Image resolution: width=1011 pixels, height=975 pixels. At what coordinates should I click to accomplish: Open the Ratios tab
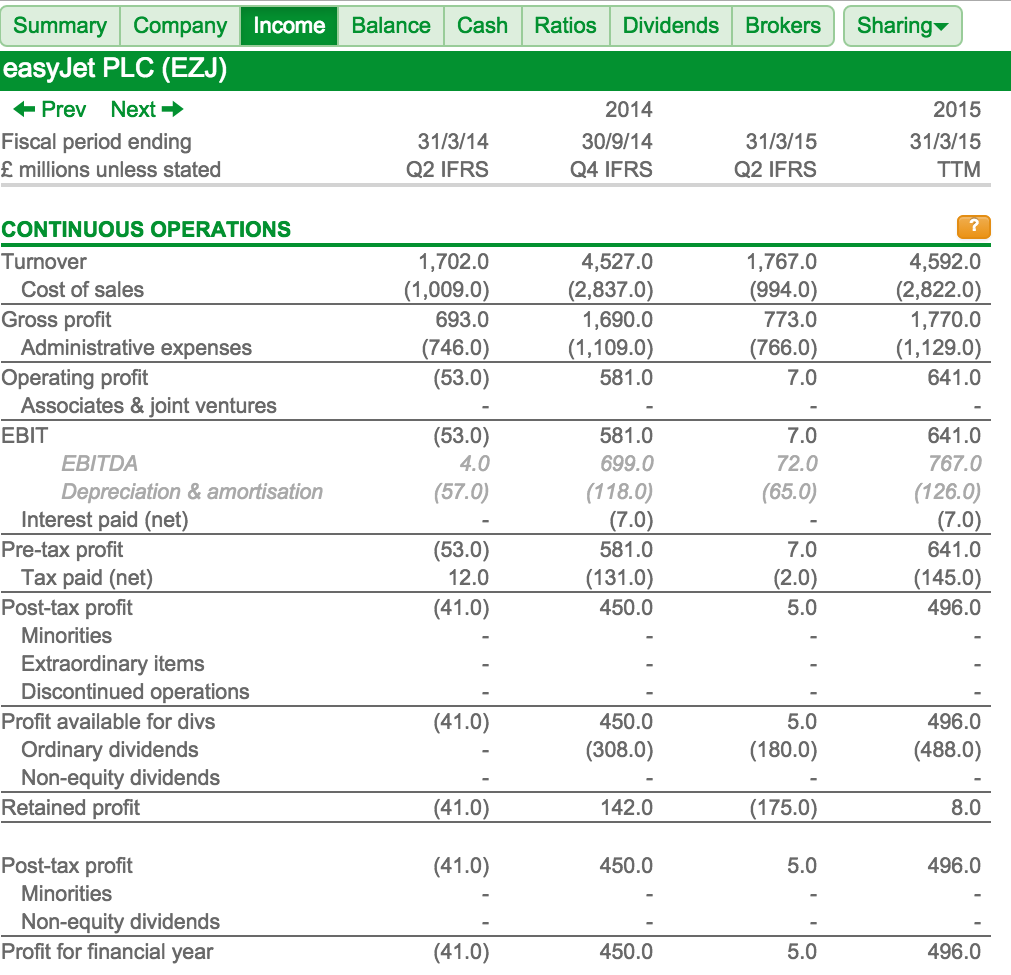(x=565, y=26)
